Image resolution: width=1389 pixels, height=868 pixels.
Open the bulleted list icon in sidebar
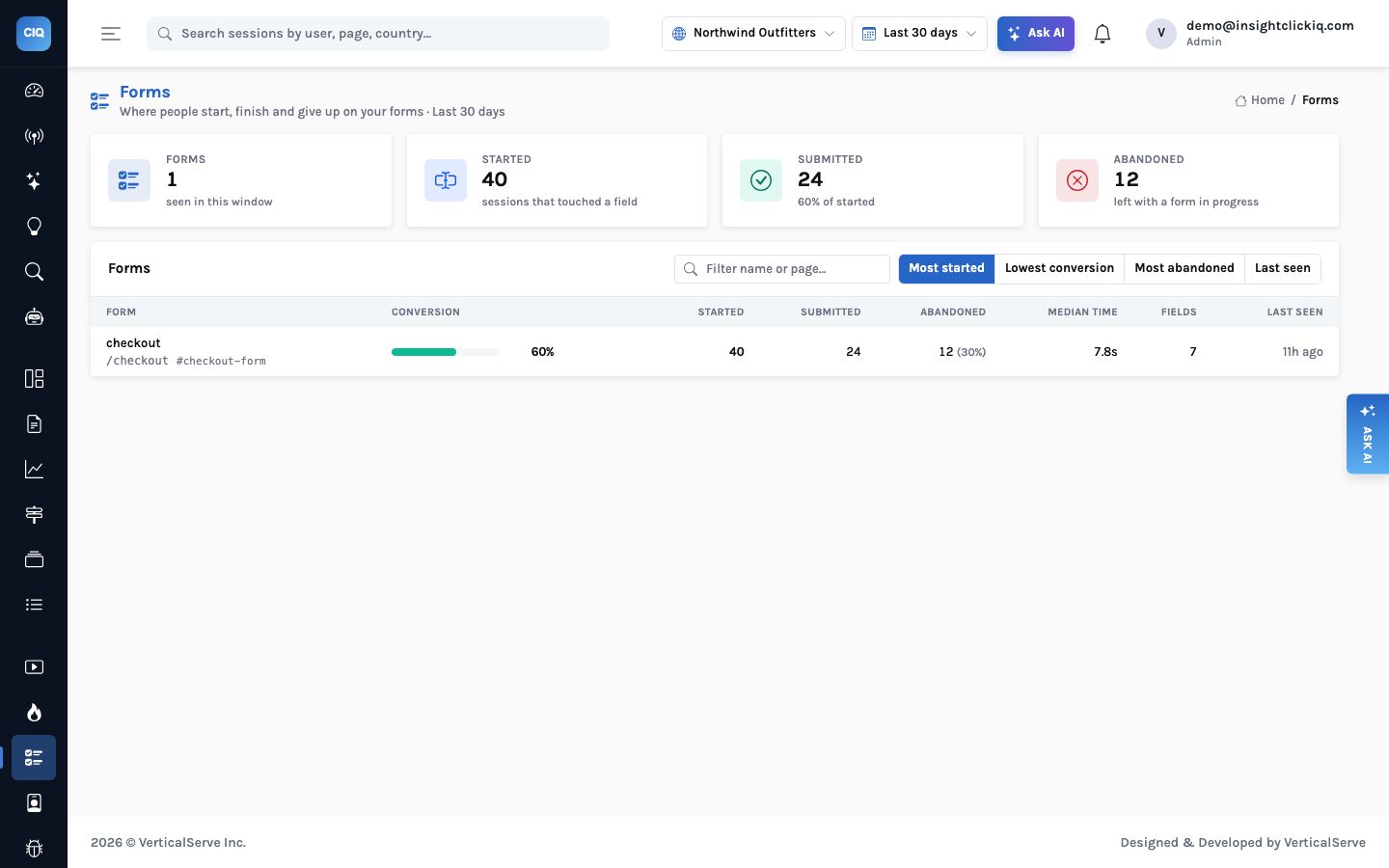coord(34,605)
